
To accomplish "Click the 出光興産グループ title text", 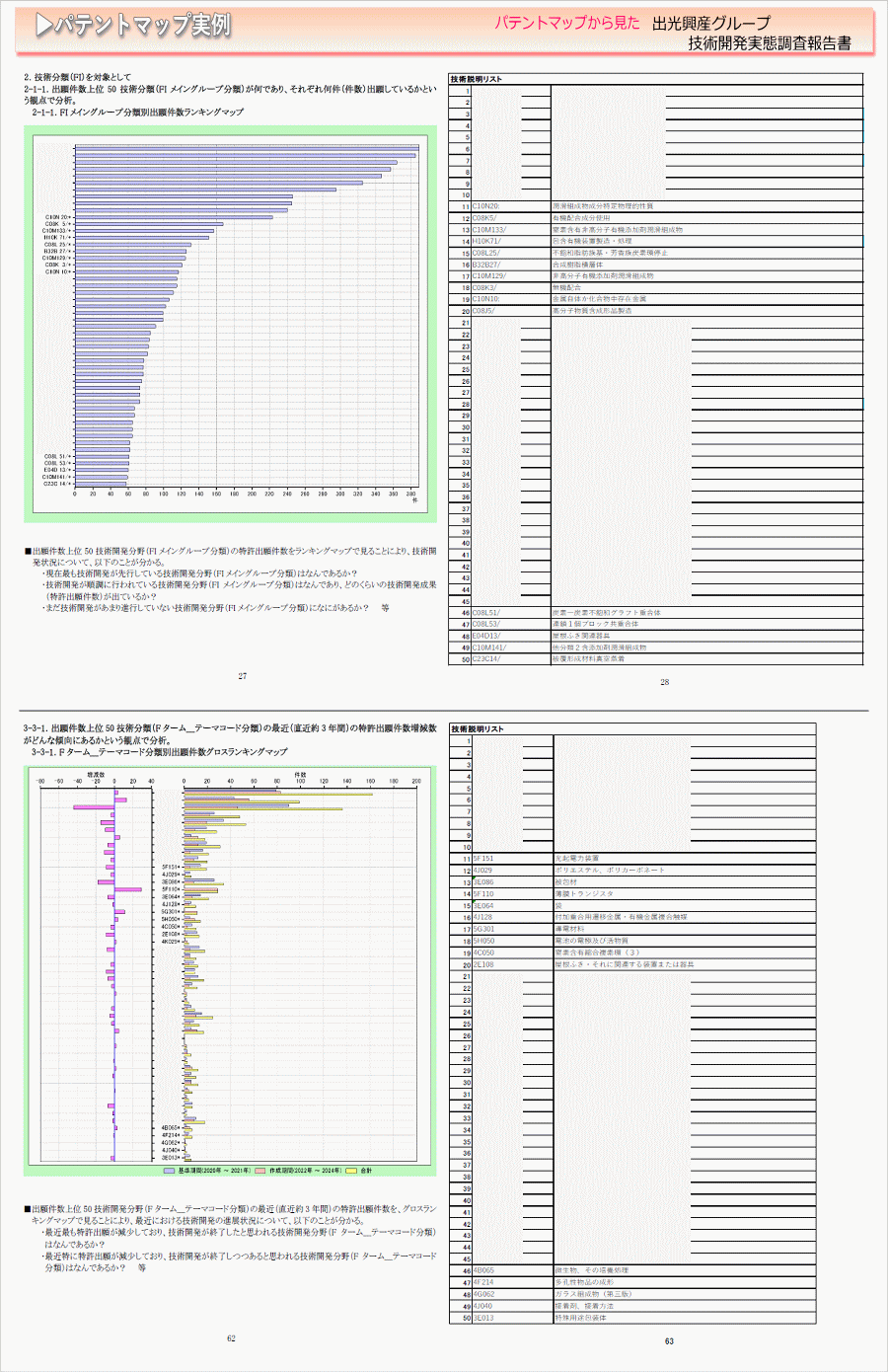I will click(x=711, y=23).
